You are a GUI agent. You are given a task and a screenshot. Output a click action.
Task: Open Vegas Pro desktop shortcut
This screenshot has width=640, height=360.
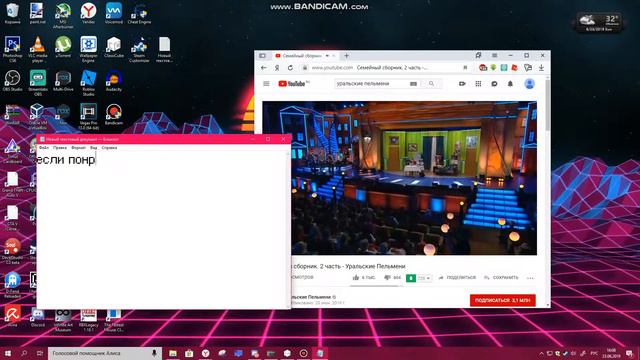coord(88,116)
